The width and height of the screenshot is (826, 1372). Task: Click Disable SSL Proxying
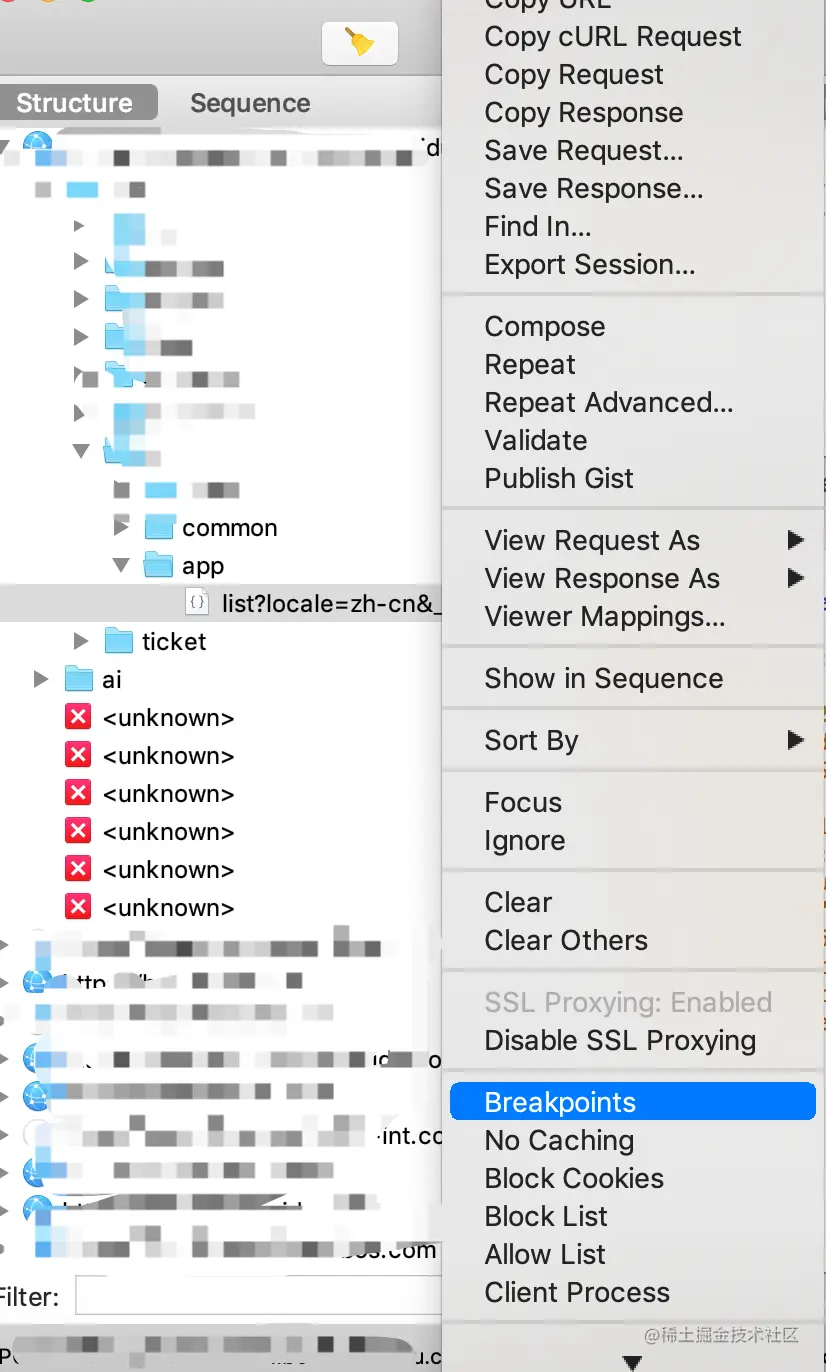pos(620,1040)
